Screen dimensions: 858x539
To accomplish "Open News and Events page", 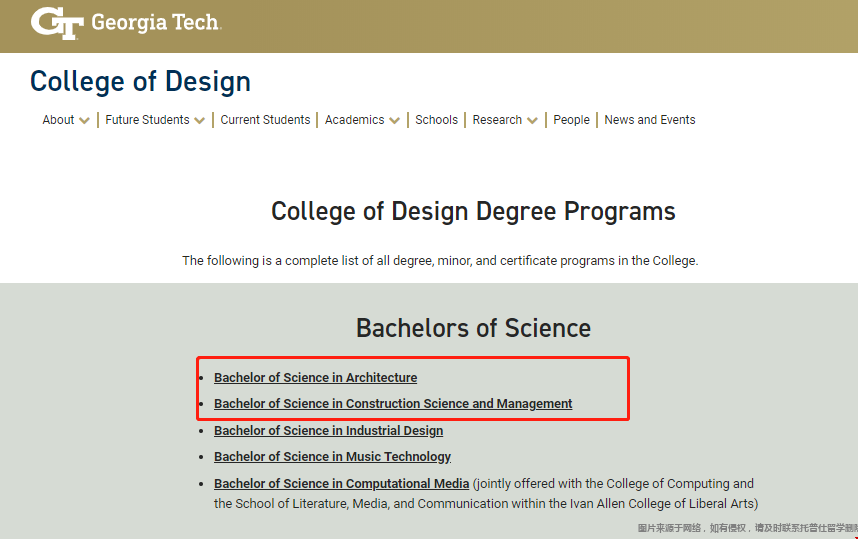I will click(x=650, y=120).
